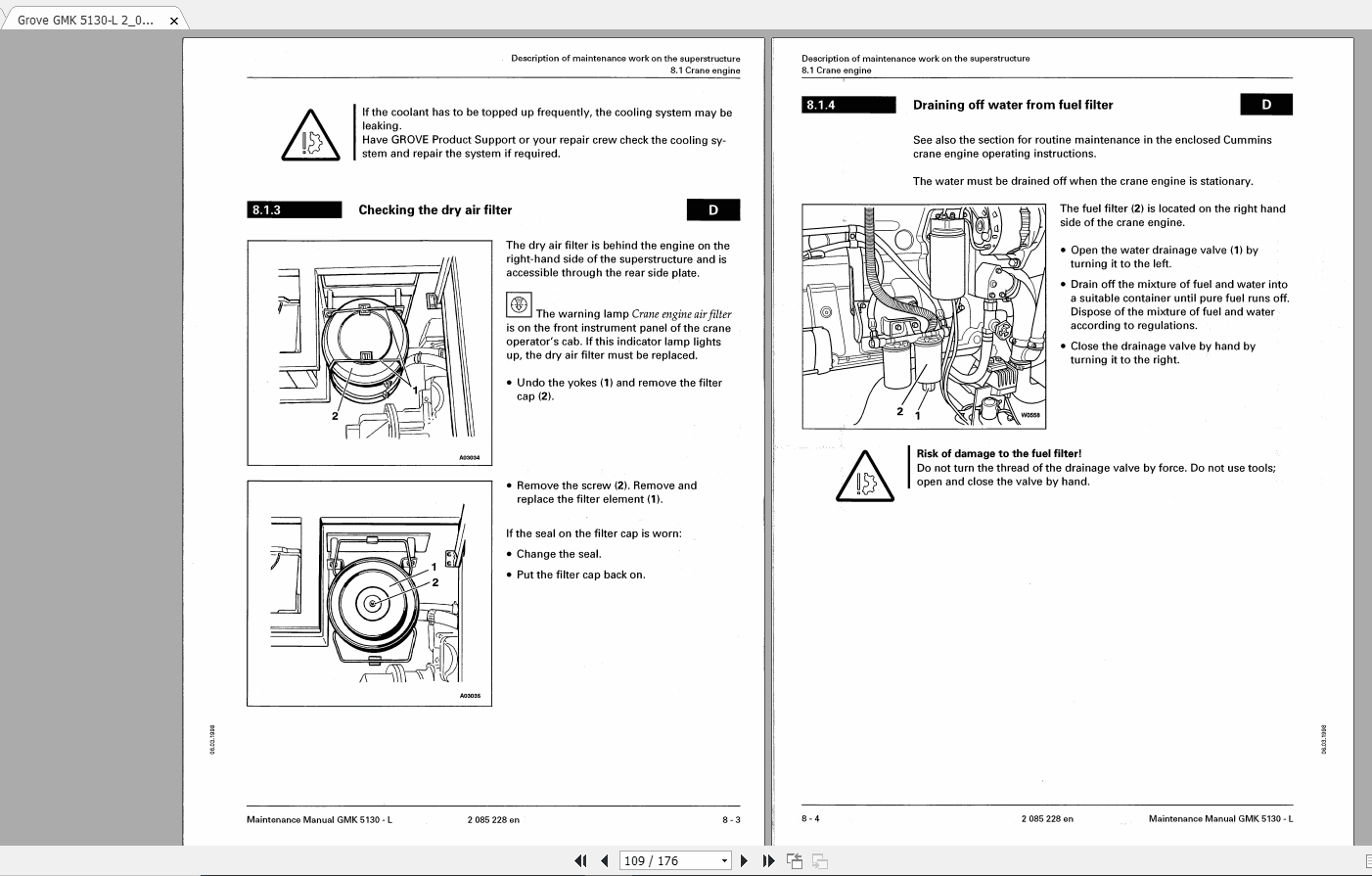Click the black D label on the right page
The height and width of the screenshot is (876, 1372).
coord(1266,104)
